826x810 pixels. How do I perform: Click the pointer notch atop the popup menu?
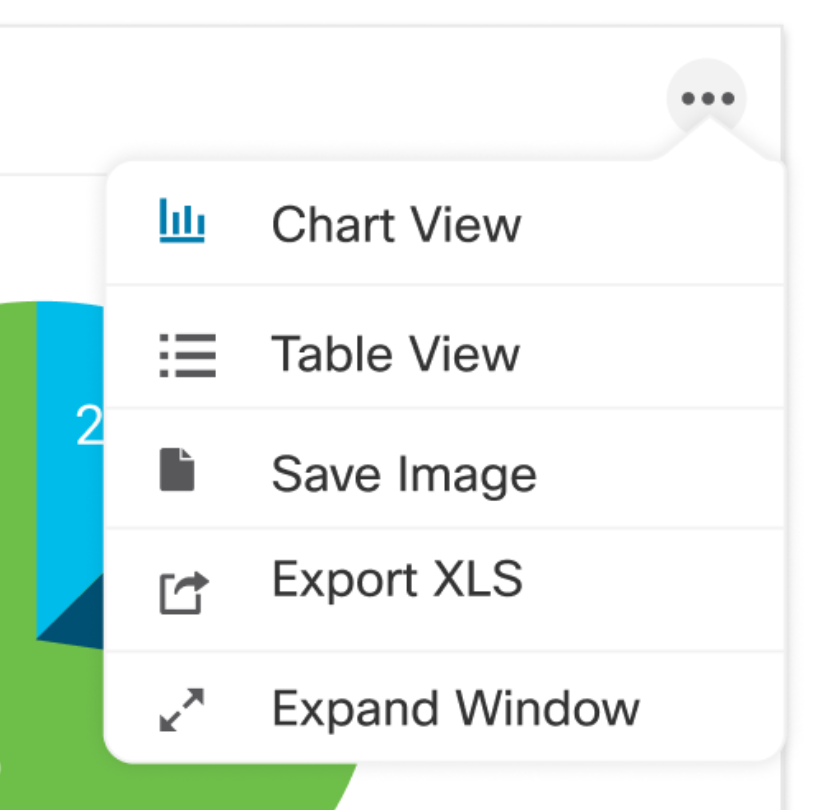tap(707, 139)
